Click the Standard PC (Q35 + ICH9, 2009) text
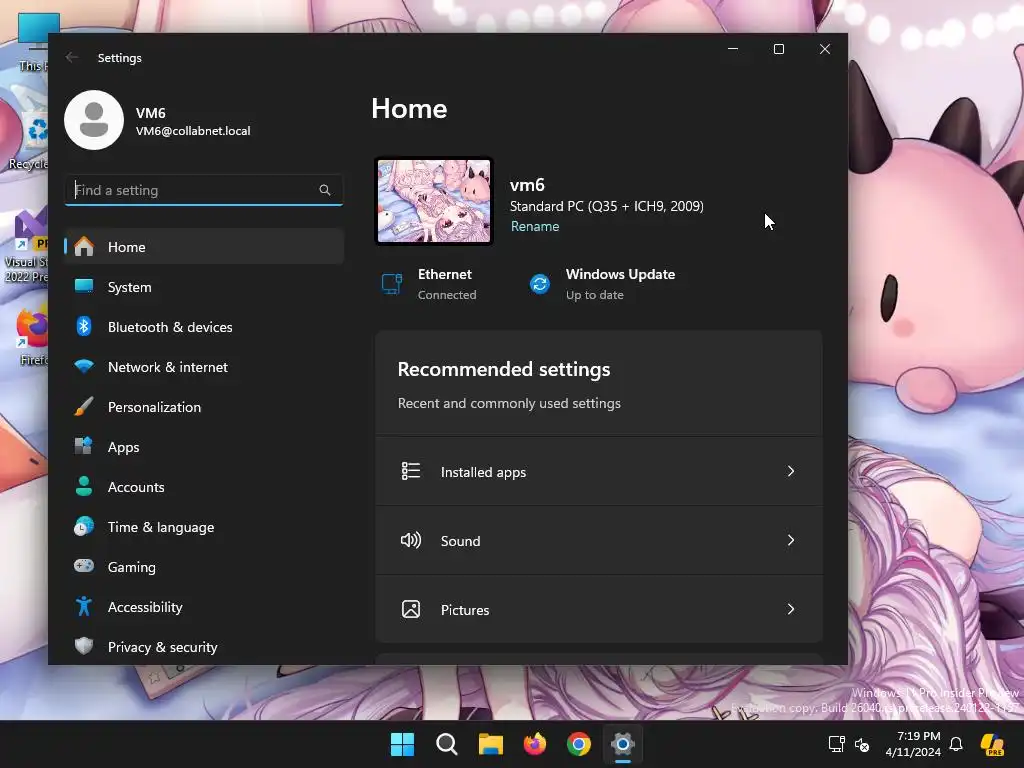Screen dimensions: 1024x768 point(607,206)
